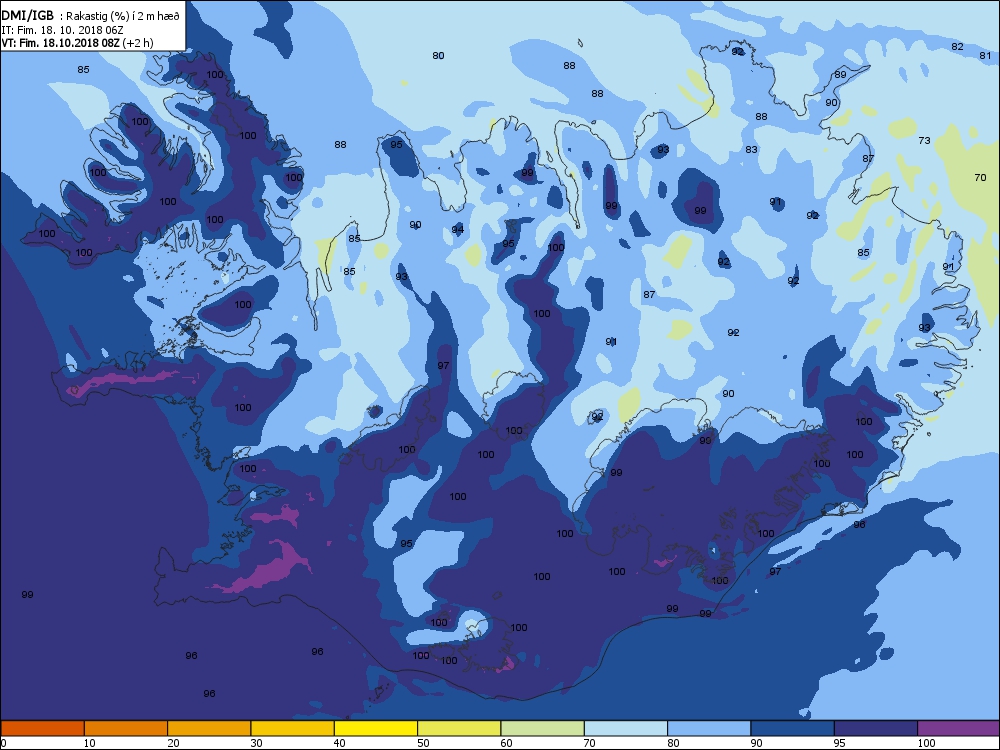Click the map value 81 at top right

click(985, 55)
